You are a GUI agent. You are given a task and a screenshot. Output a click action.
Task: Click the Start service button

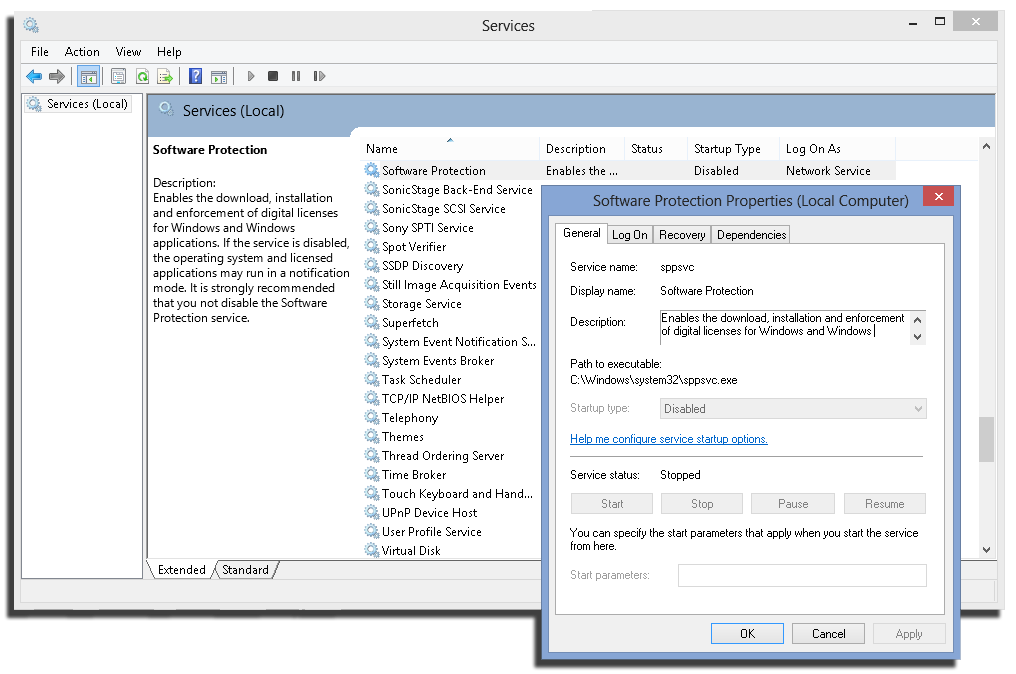612,504
